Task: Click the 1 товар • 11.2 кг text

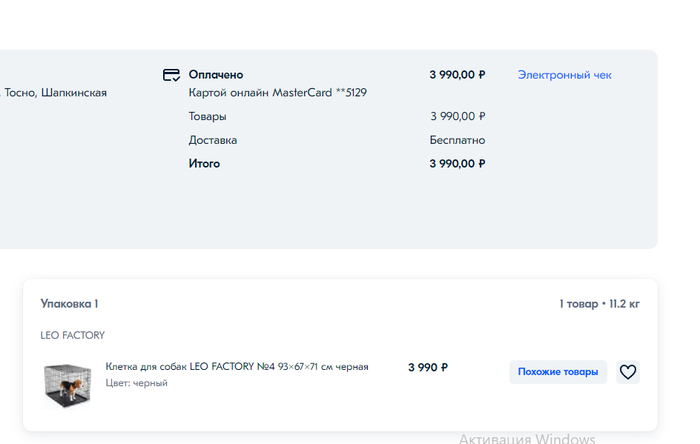Action: (x=599, y=304)
